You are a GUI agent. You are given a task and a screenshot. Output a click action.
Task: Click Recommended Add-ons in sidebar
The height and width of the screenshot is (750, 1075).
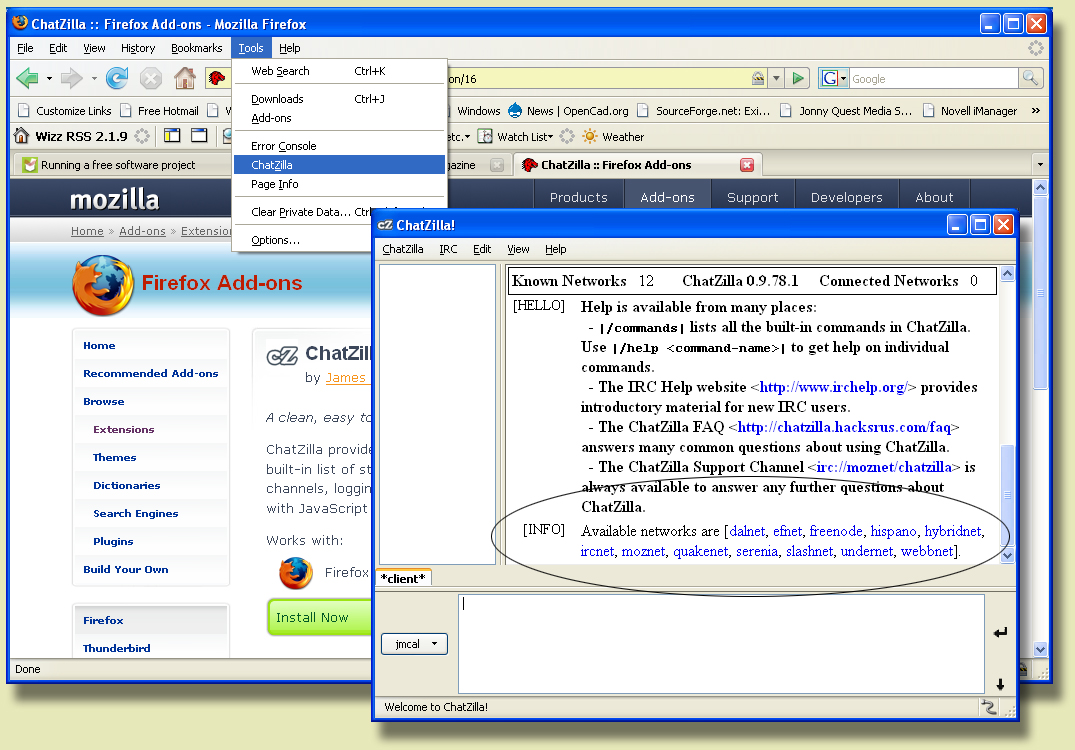point(151,373)
